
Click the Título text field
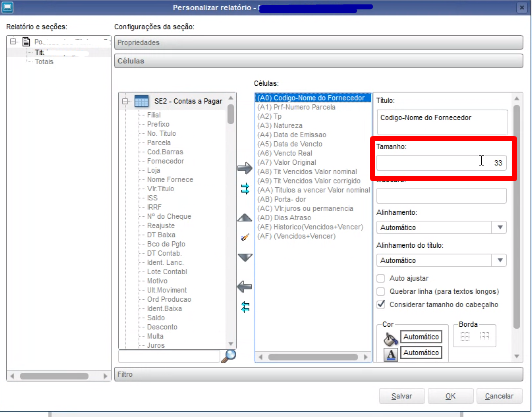(x=442, y=121)
